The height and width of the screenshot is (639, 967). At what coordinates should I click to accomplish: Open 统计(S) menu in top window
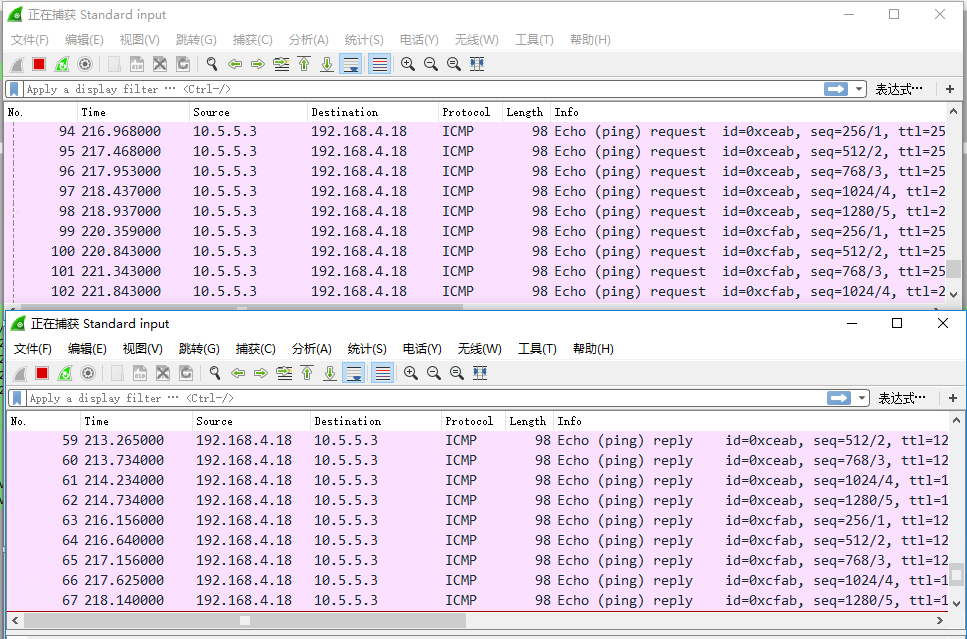(364, 40)
